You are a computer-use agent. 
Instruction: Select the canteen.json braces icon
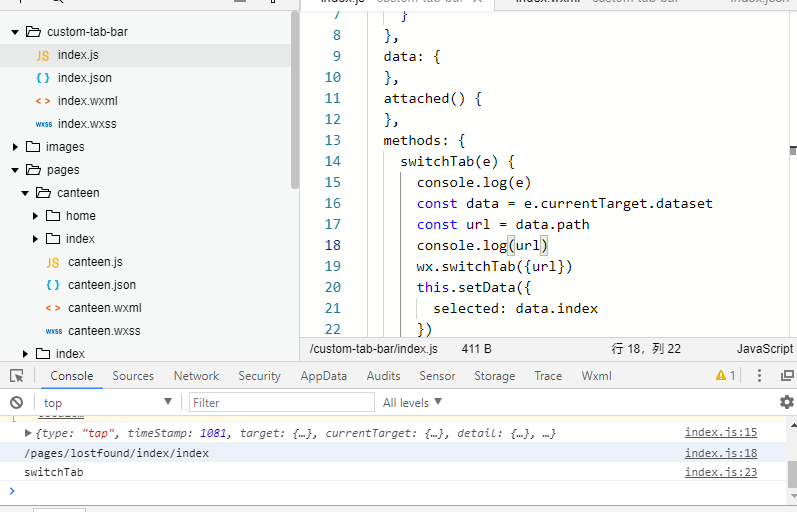coord(53,285)
